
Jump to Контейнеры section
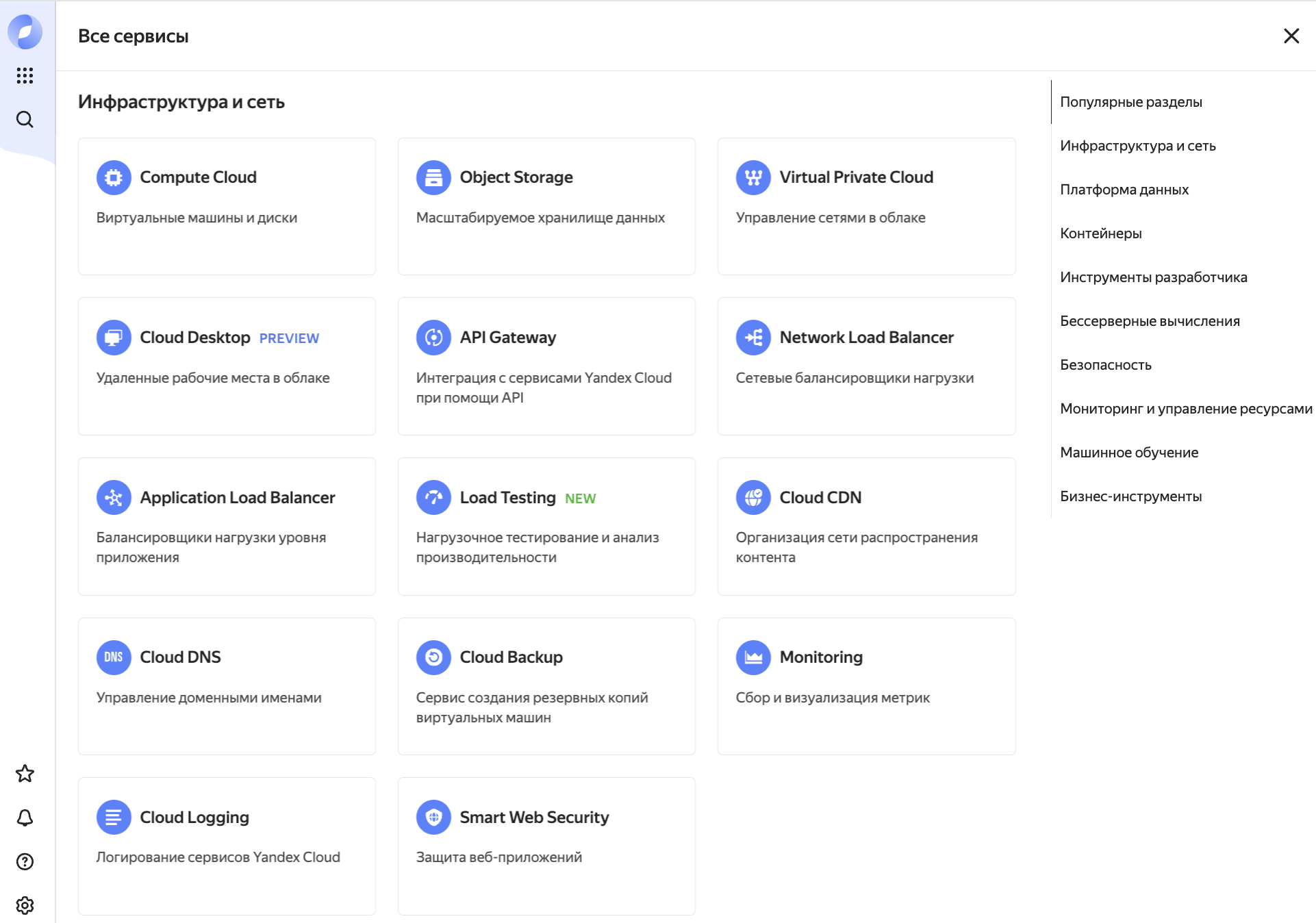pyautogui.click(x=1101, y=233)
